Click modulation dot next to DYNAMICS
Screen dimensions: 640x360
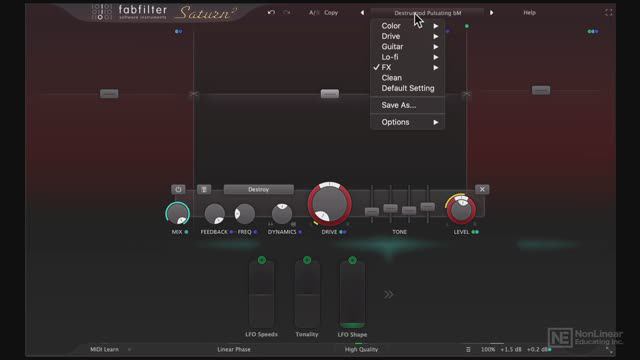pos(300,232)
